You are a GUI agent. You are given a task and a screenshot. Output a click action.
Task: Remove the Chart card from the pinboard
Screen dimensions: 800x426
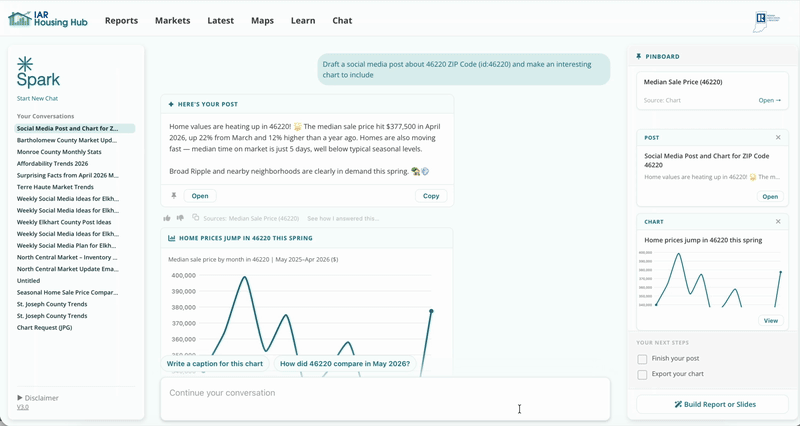[x=778, y=221]
